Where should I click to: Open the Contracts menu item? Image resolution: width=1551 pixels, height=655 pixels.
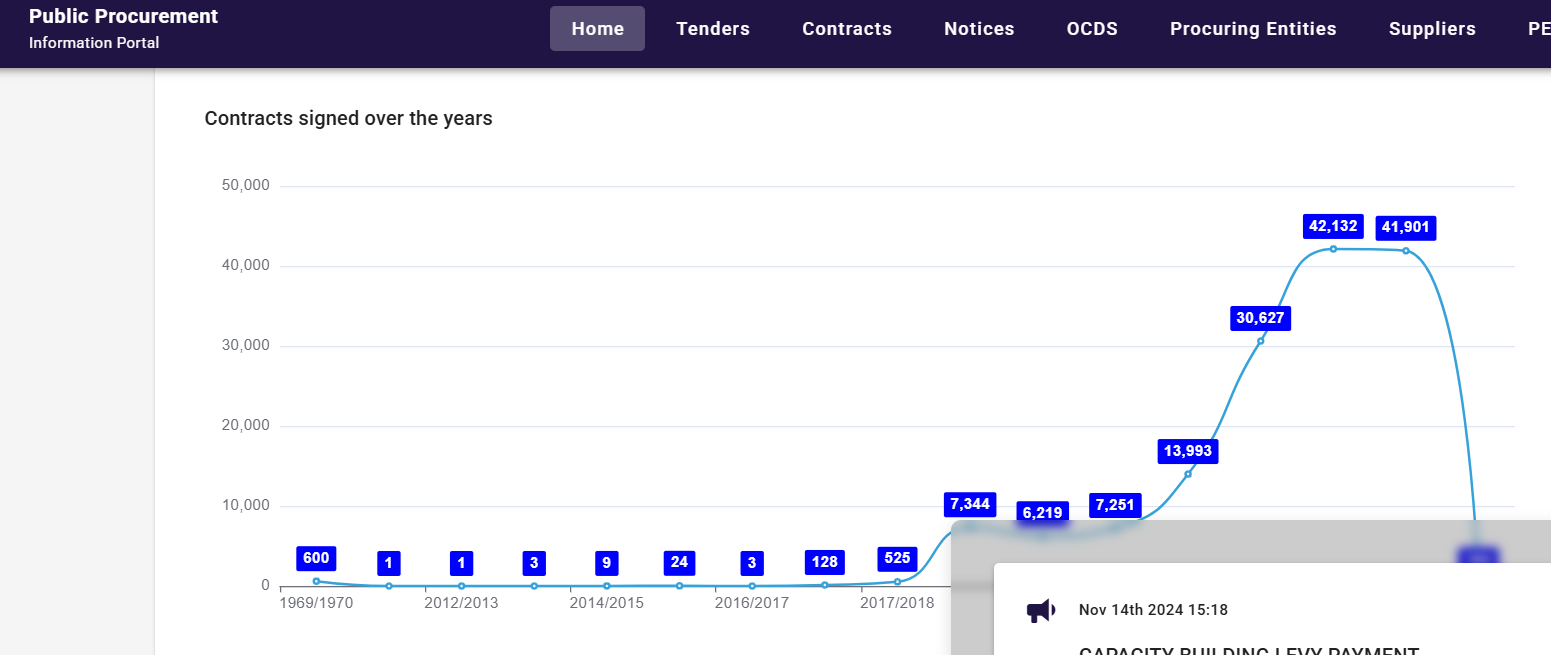(847, 29)
